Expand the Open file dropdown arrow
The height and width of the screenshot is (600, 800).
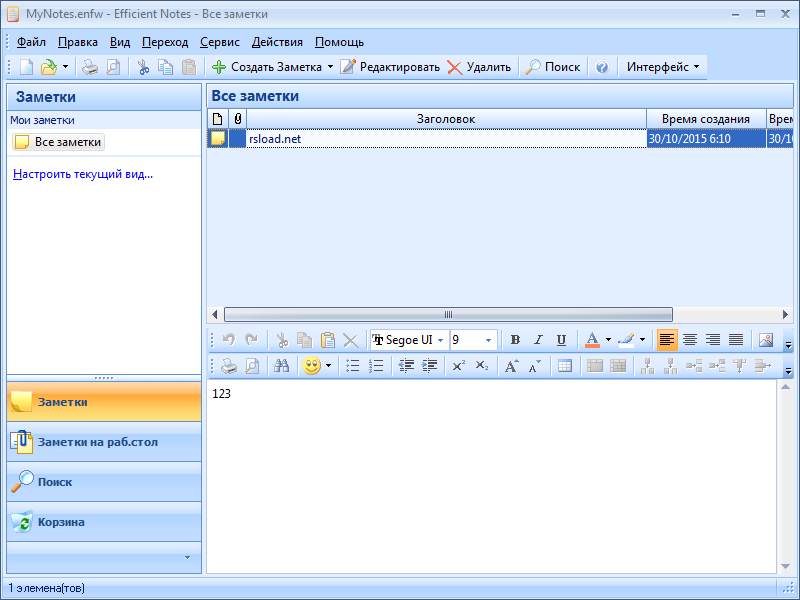[65, 67]
